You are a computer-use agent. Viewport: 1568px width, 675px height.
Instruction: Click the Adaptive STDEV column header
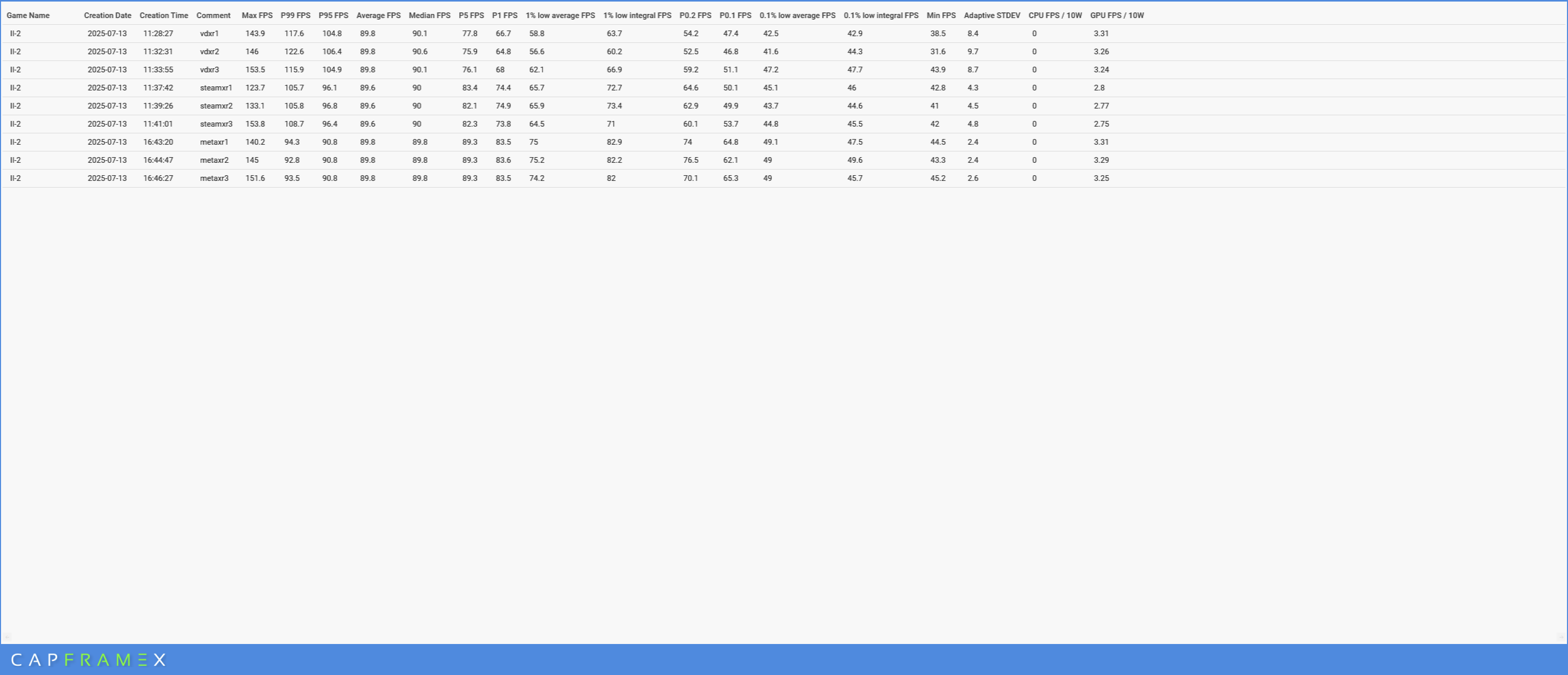pos(992,15)
